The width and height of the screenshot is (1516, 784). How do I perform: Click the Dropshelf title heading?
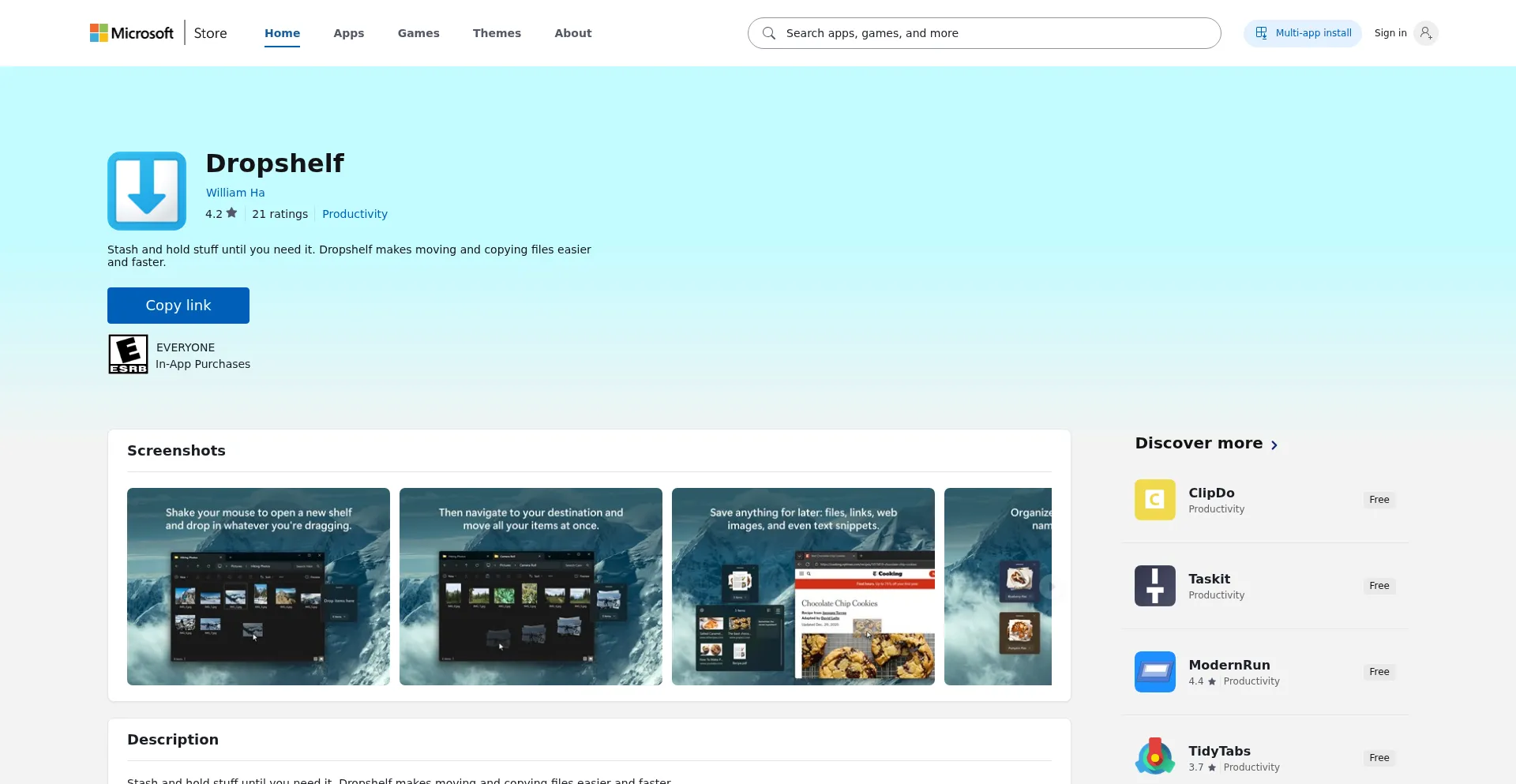[x=275, y=163]
